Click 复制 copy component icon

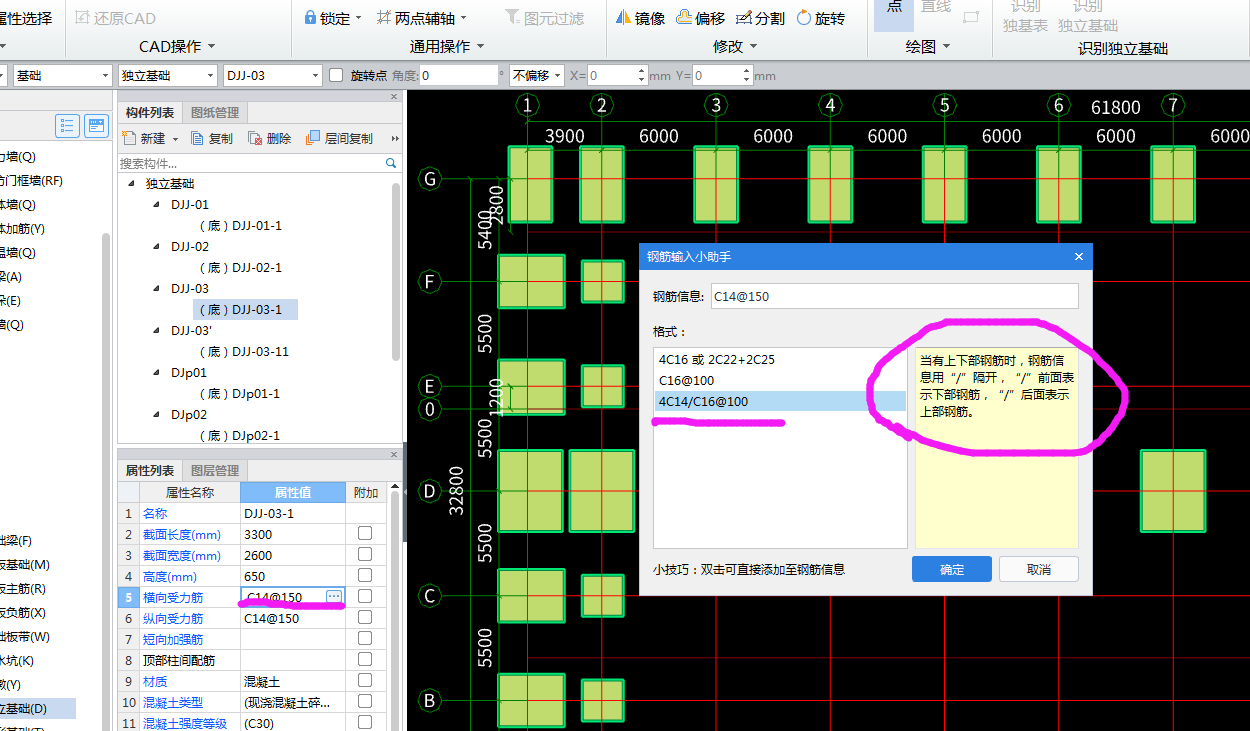point(198,138)
